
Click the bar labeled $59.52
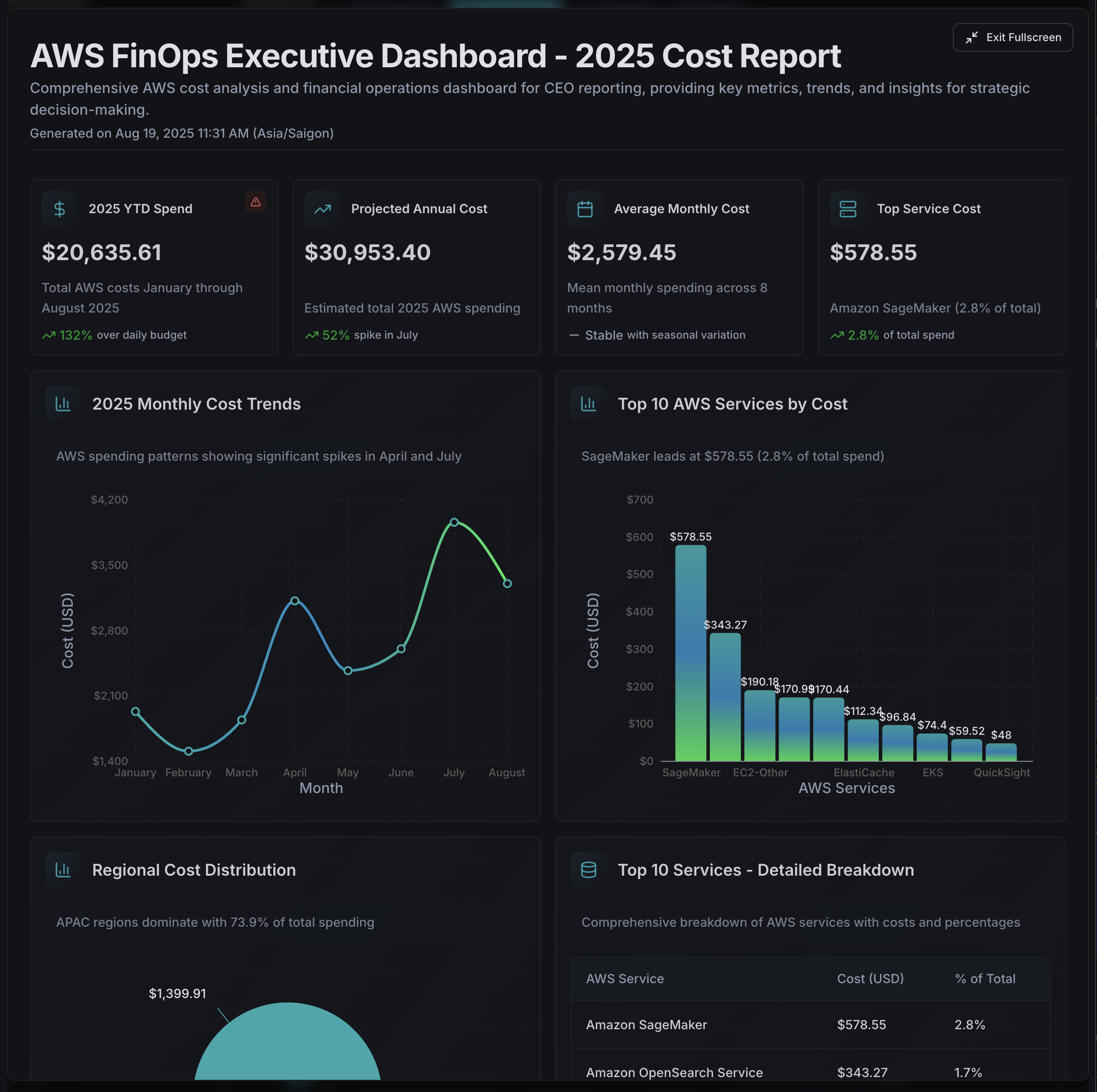click(x=966, y=750)
